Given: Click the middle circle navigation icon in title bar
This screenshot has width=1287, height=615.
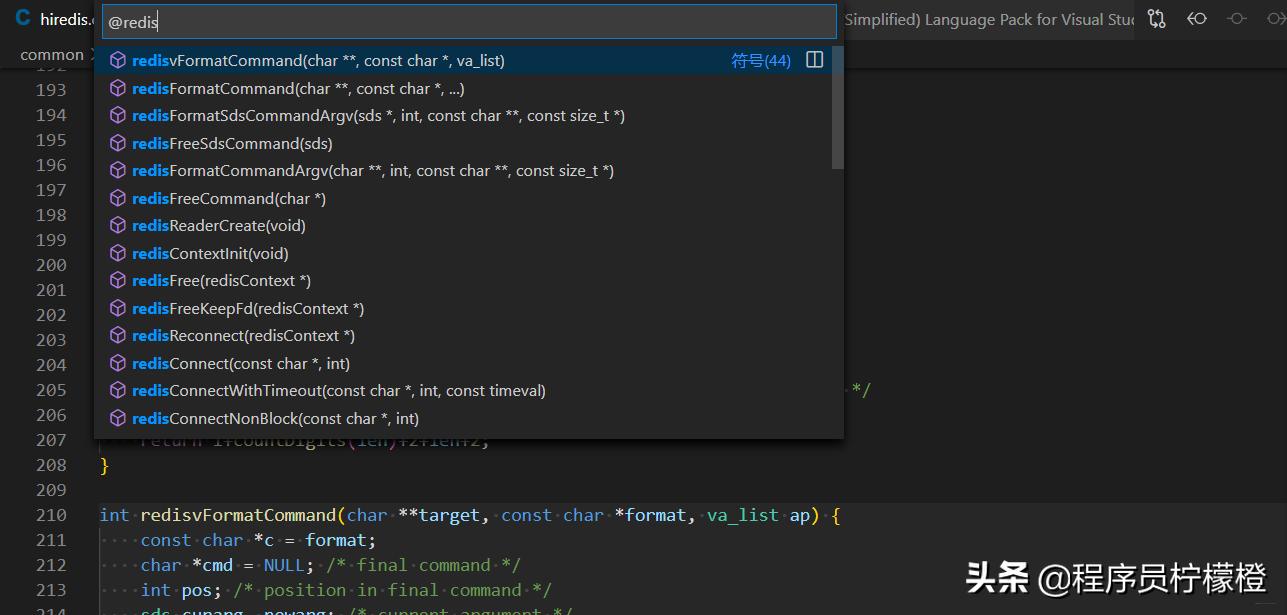Looking at the screenshot, I should click(1236, 18).
